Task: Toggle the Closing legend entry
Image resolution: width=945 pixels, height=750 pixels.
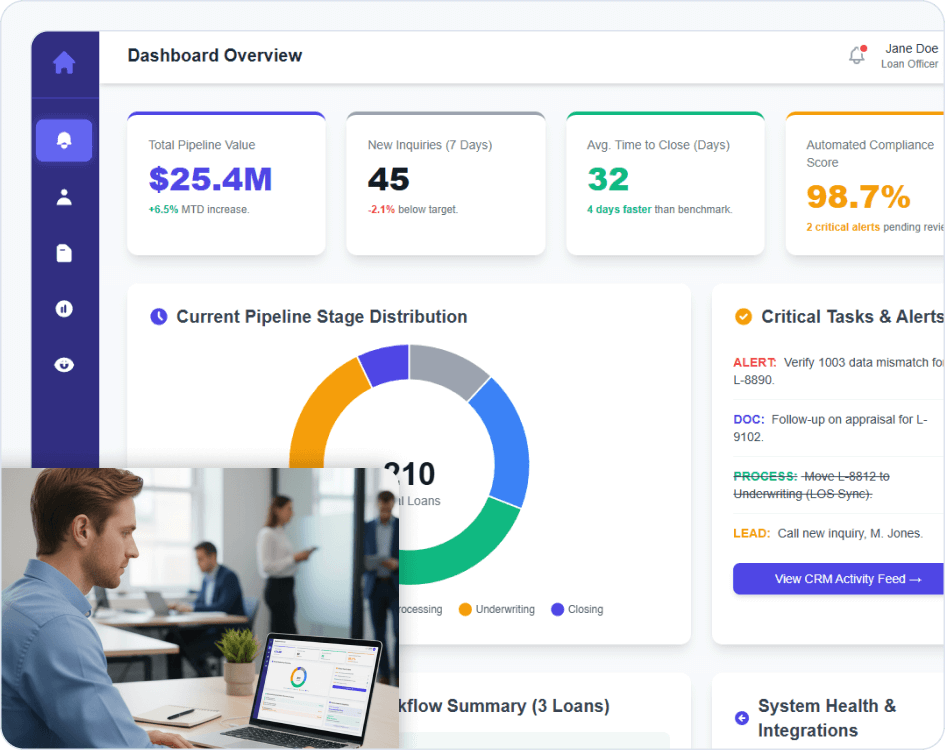Action: [x=577, y=609]
